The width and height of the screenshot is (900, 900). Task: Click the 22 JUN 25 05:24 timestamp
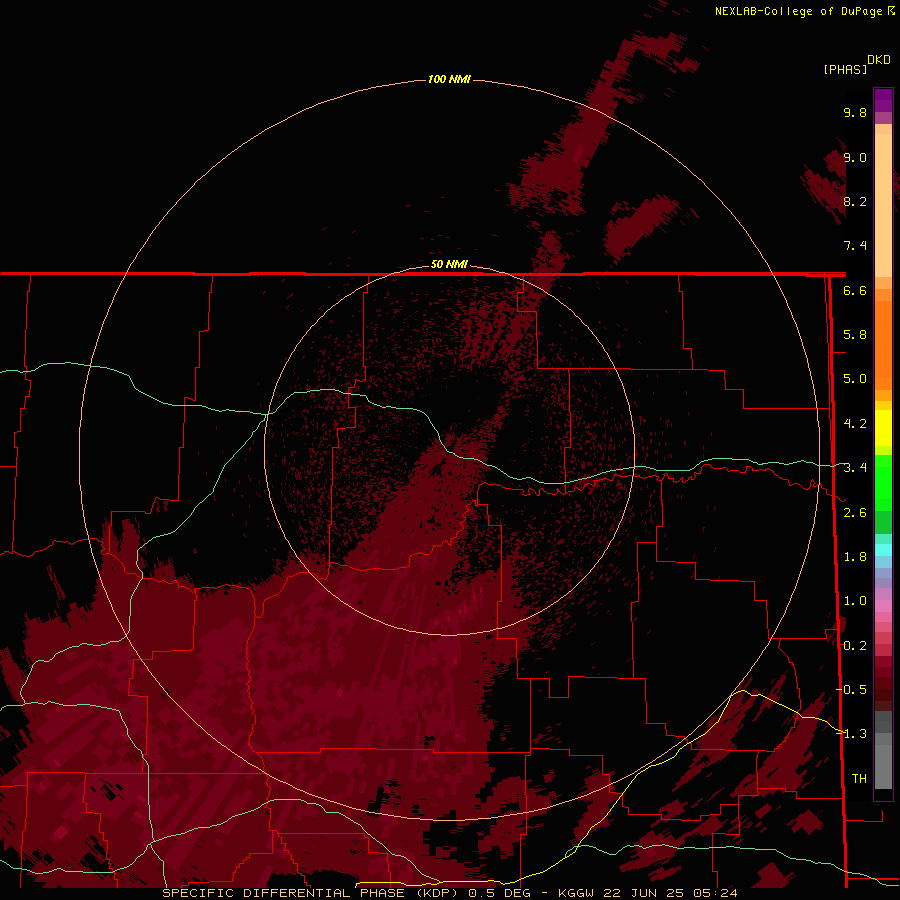[x=670, y=893]
